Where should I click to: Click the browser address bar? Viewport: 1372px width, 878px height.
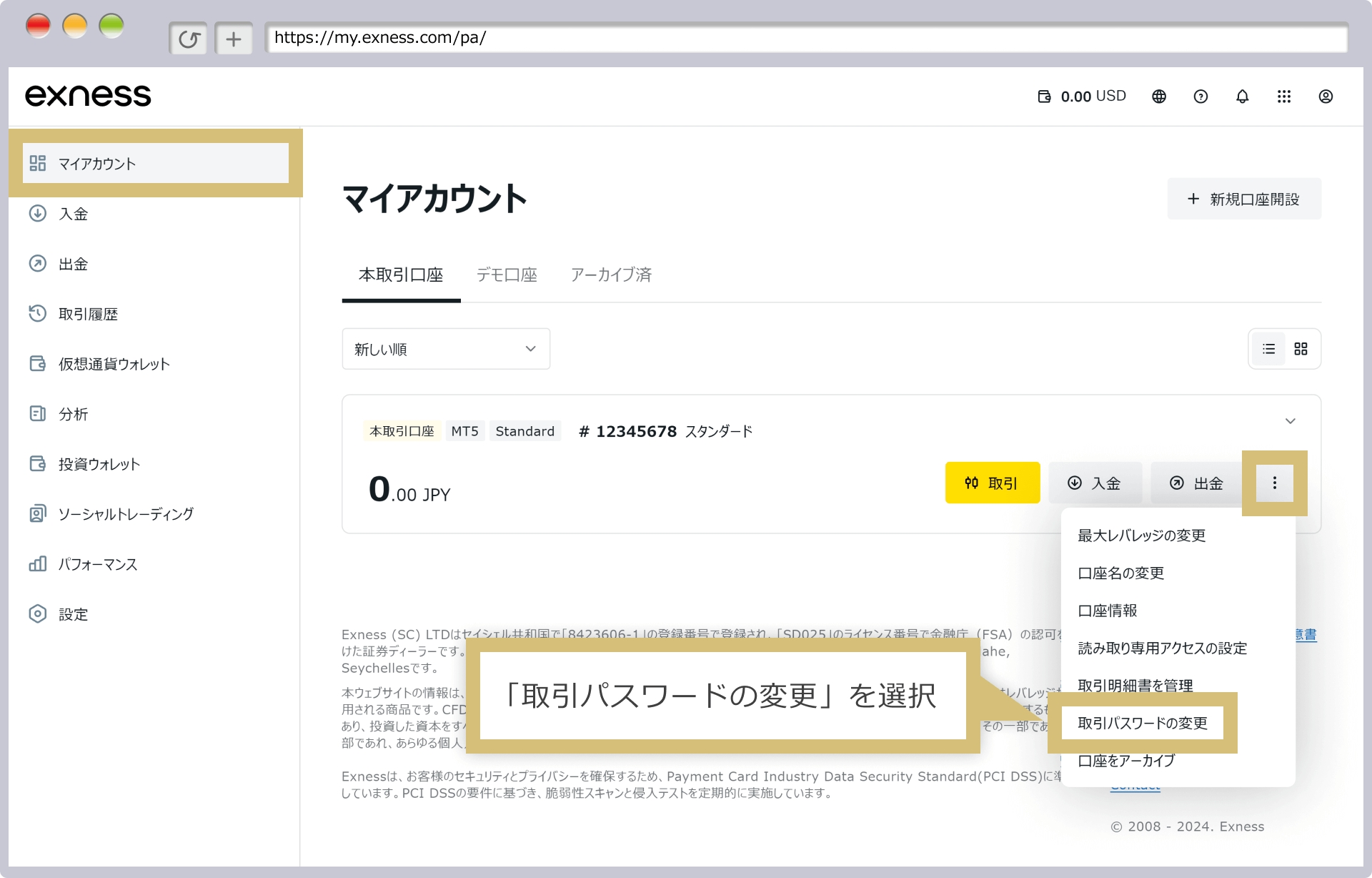coord(805,38)
